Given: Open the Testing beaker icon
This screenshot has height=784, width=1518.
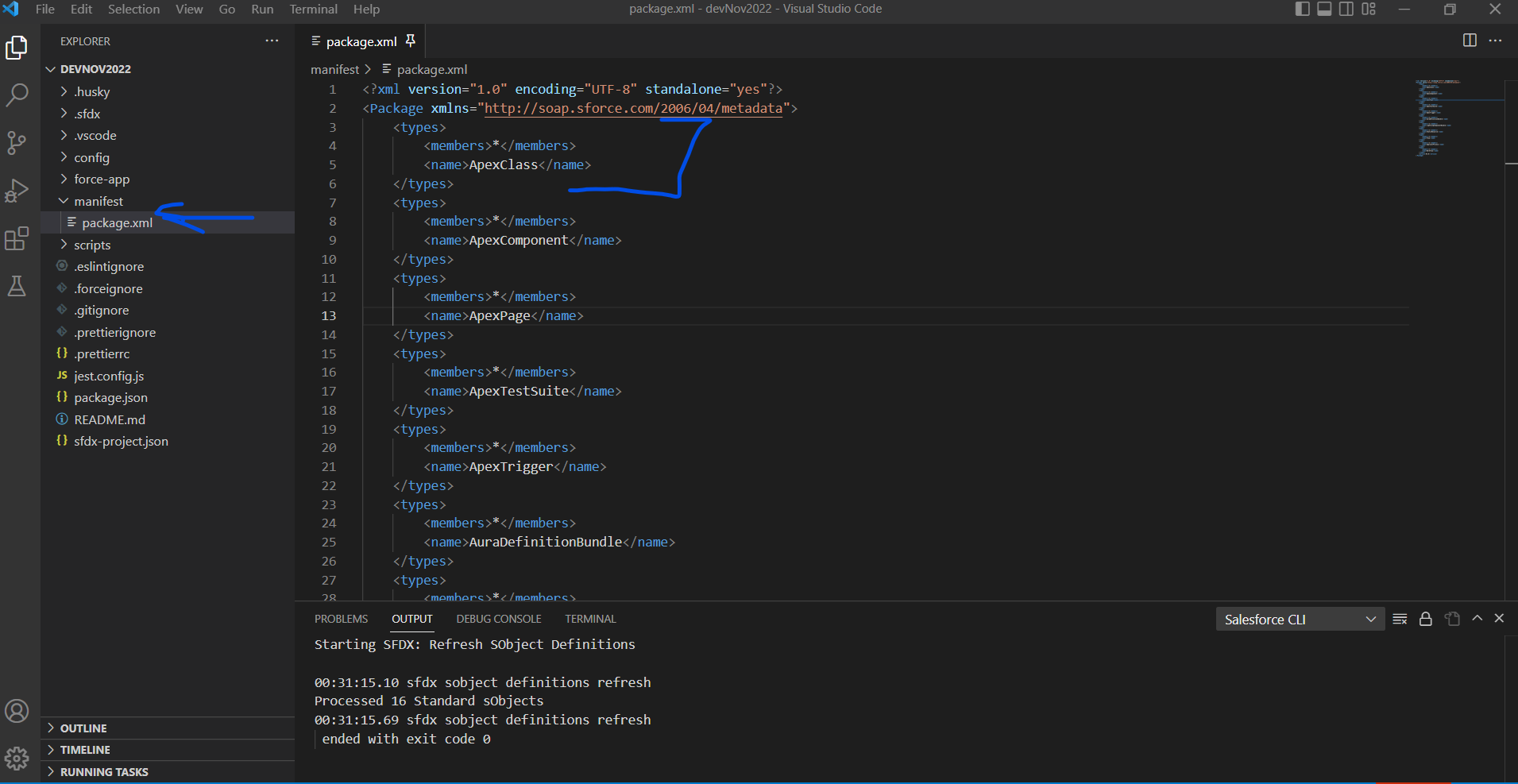Looking at the screenshot, I should 17,286.
